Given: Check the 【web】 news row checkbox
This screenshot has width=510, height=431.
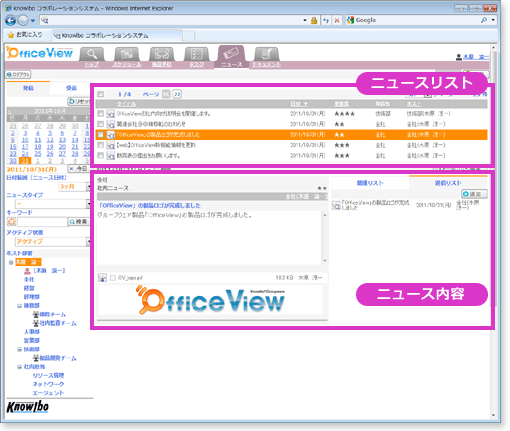Looking at the screenshot, I should coord(100,145).
